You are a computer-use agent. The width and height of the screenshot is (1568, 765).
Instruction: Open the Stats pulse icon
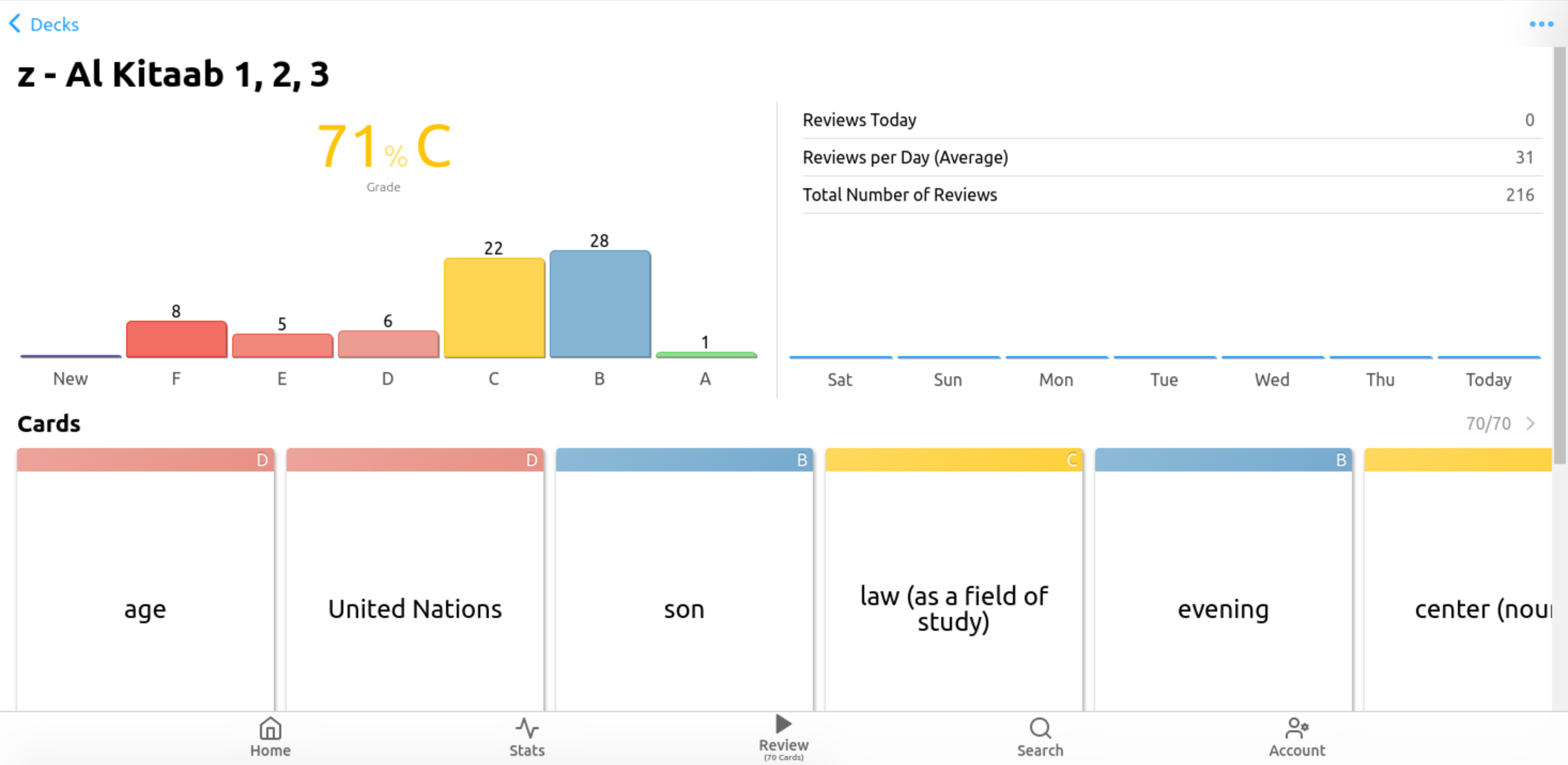pos(527,729)
